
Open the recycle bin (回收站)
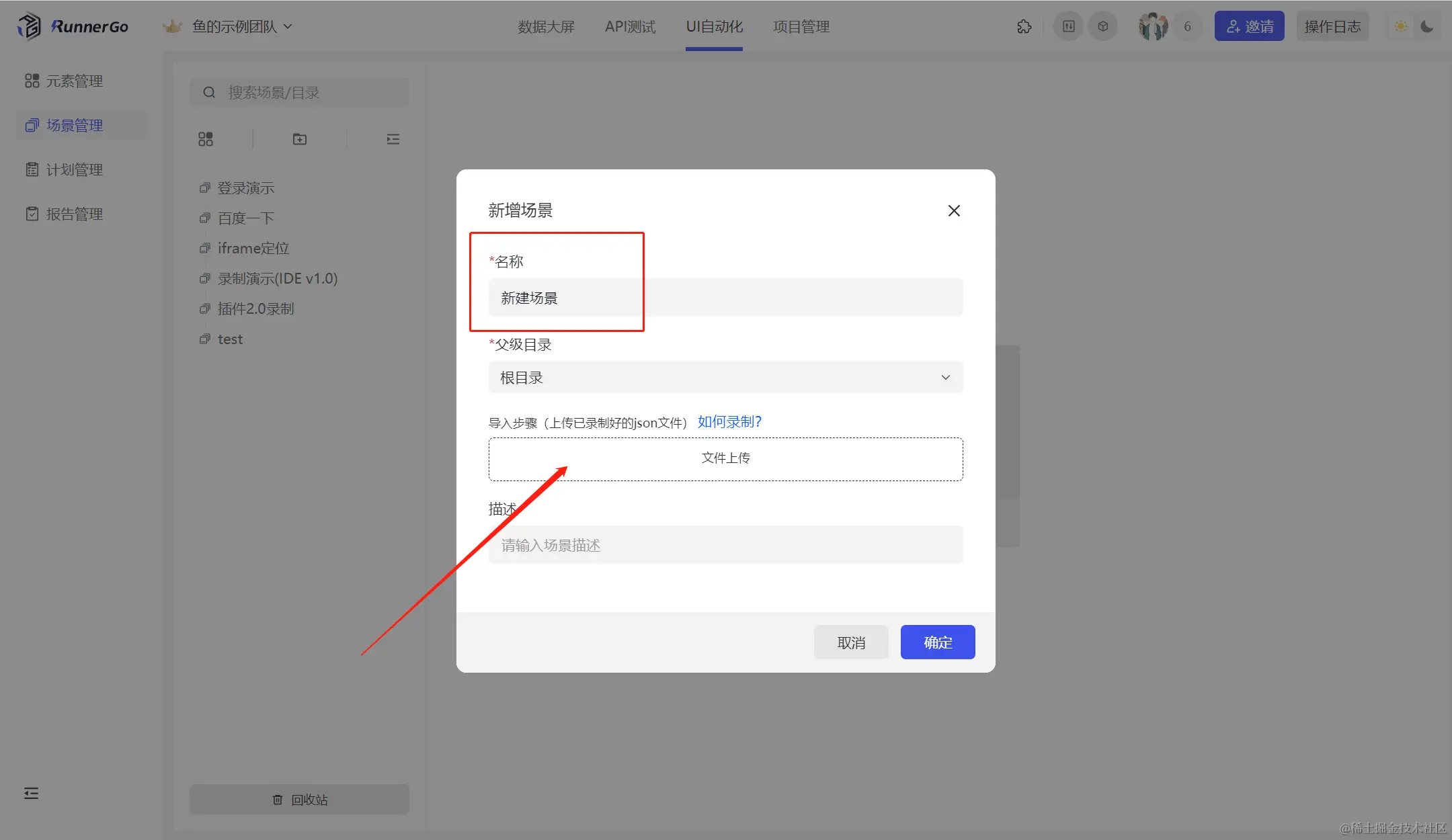pos(299,800)
